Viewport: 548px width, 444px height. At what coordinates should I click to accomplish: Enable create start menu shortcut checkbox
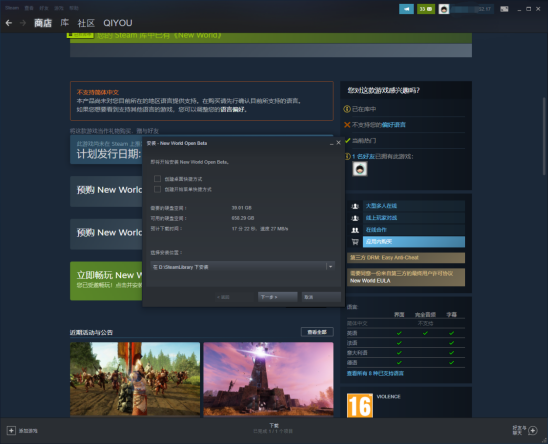coord(157,189)
